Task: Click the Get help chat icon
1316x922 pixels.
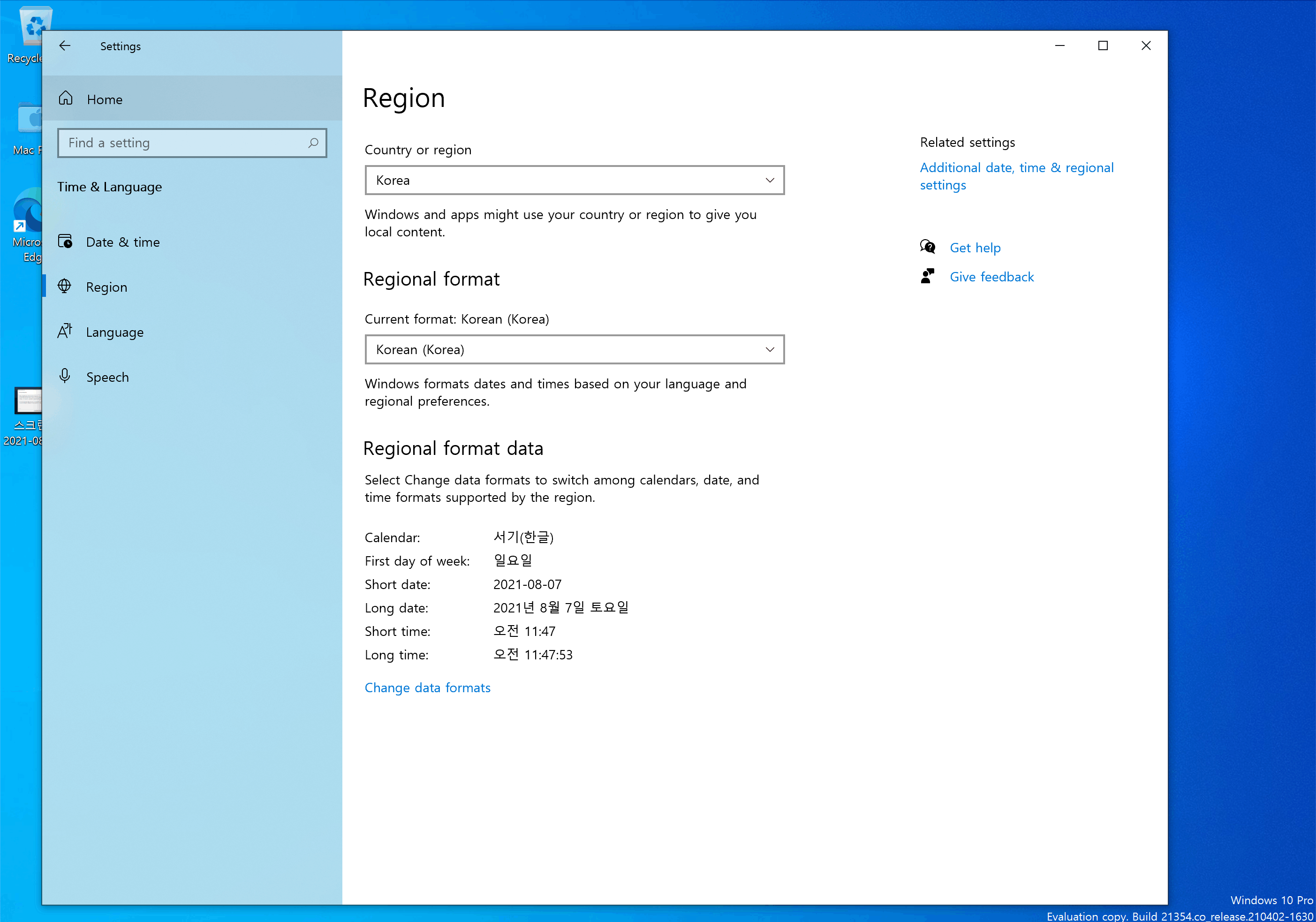Action: pos(927,247)
